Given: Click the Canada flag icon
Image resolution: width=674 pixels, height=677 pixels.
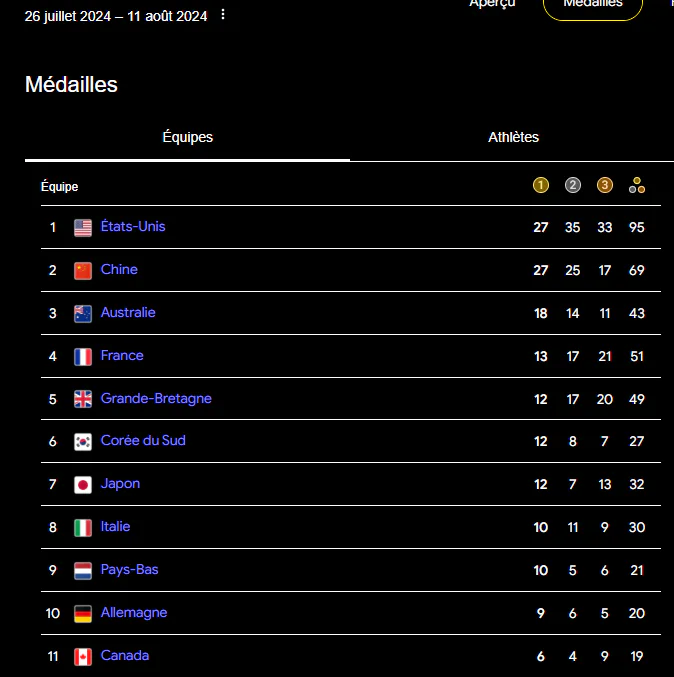Looking at the screenshot, I should (x=83, y=657).
